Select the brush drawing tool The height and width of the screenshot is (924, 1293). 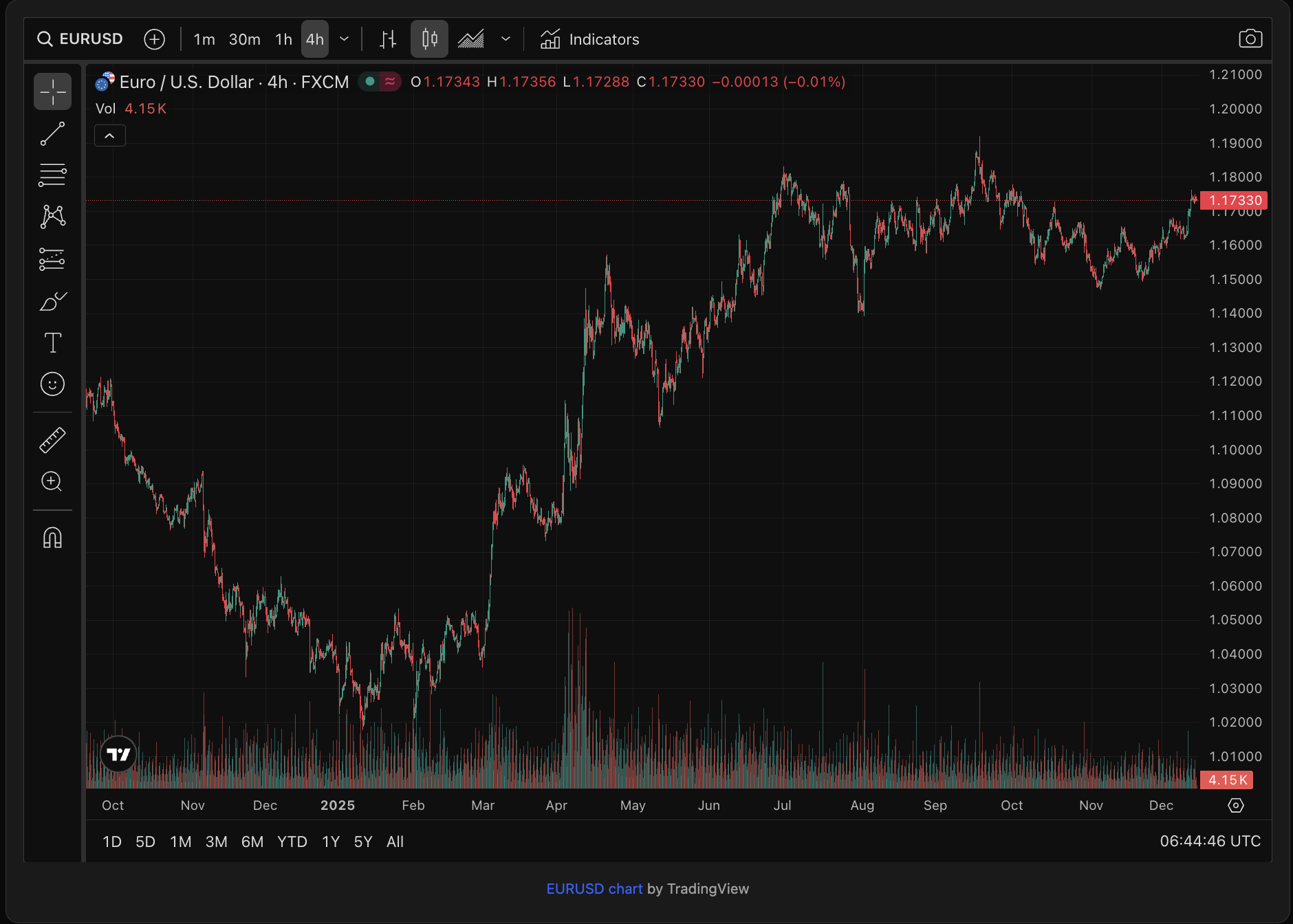coord(52,301)
